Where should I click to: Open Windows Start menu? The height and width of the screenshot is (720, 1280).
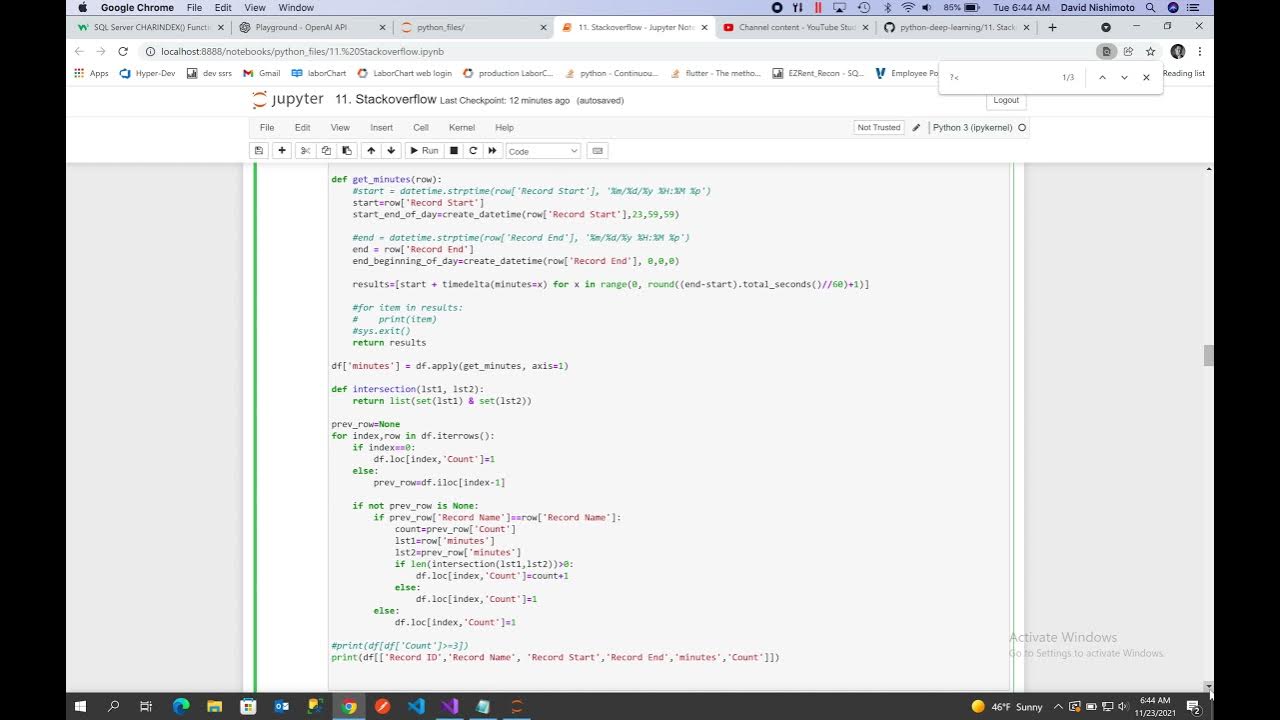79,706
